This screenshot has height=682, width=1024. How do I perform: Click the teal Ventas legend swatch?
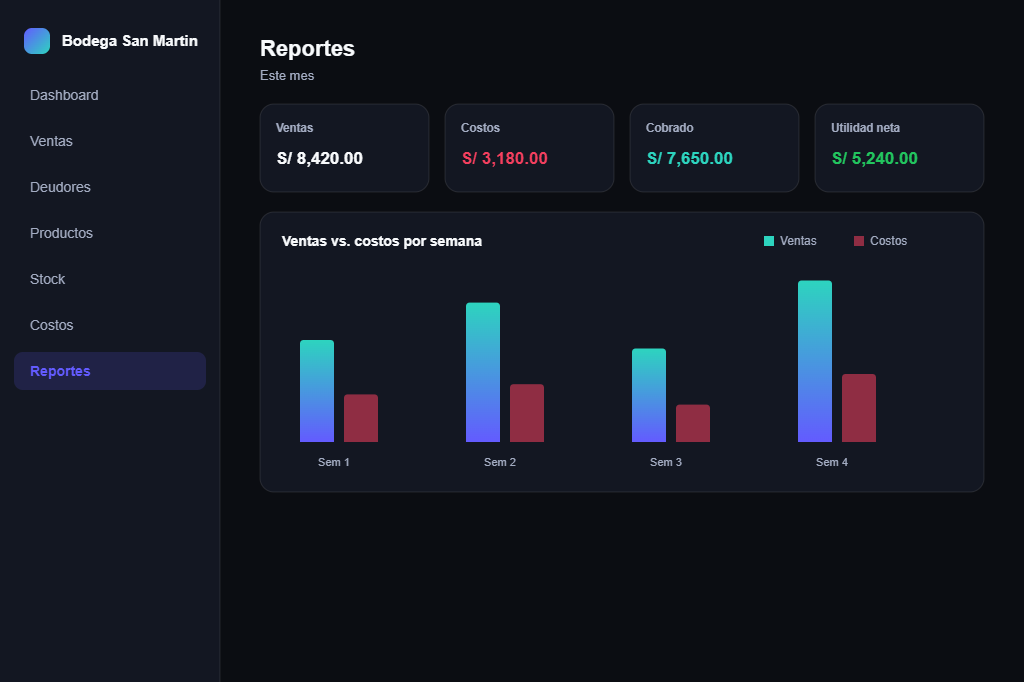(769, 241)
